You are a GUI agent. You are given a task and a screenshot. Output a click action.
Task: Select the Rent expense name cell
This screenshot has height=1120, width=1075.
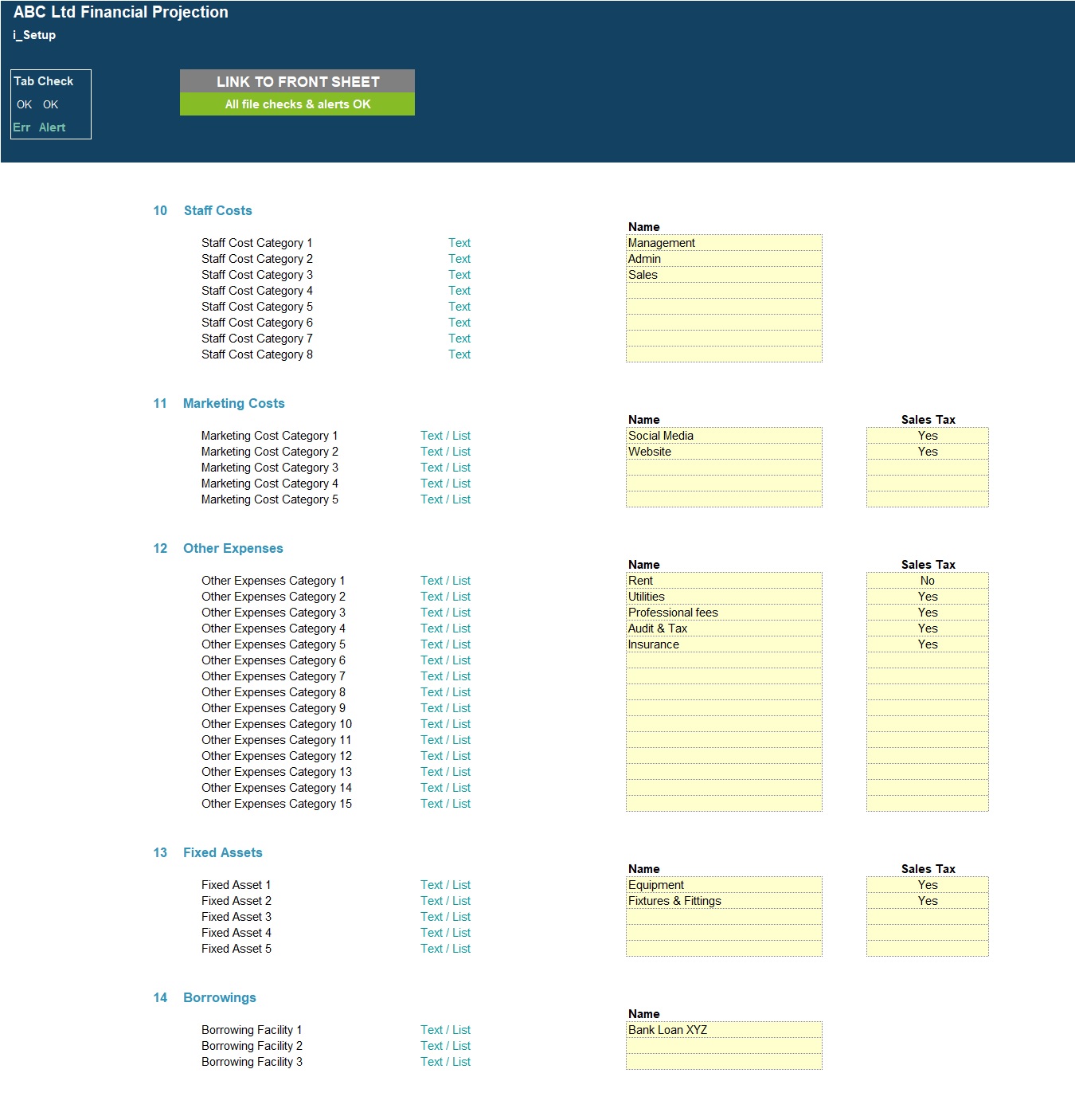tap(724, 581)
